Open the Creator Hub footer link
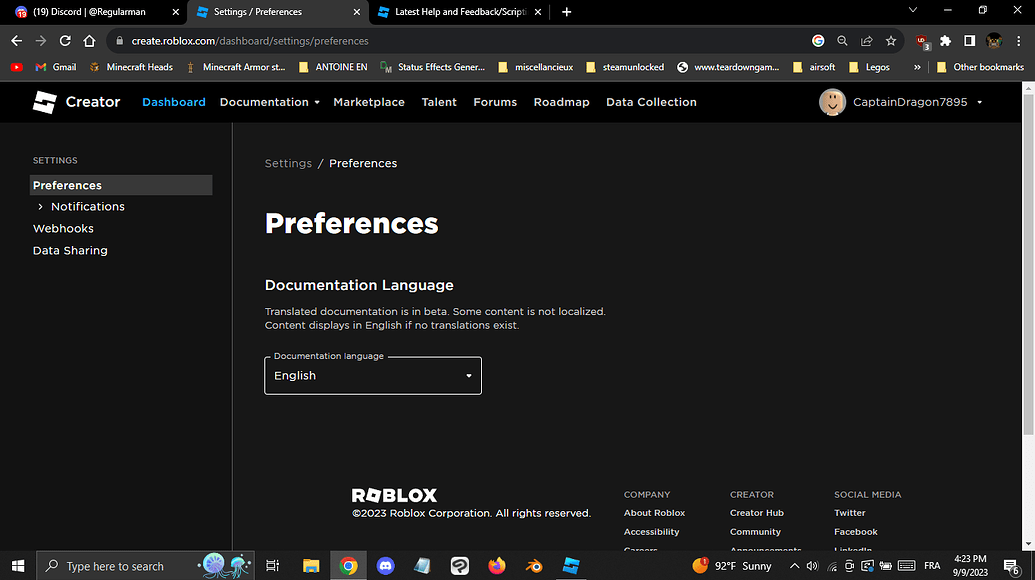This screenshot has height=580, width=1035. pyautogui.click(x=757, y=512)
